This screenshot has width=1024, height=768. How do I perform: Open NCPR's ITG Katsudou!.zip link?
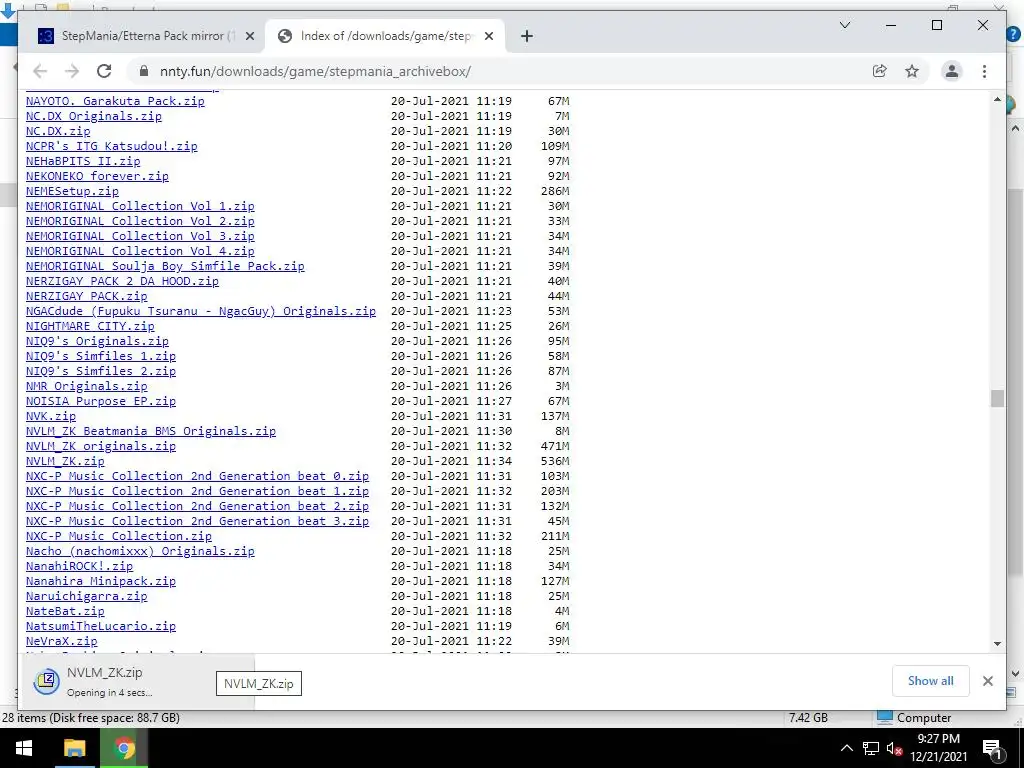click(x=112, y=146)
